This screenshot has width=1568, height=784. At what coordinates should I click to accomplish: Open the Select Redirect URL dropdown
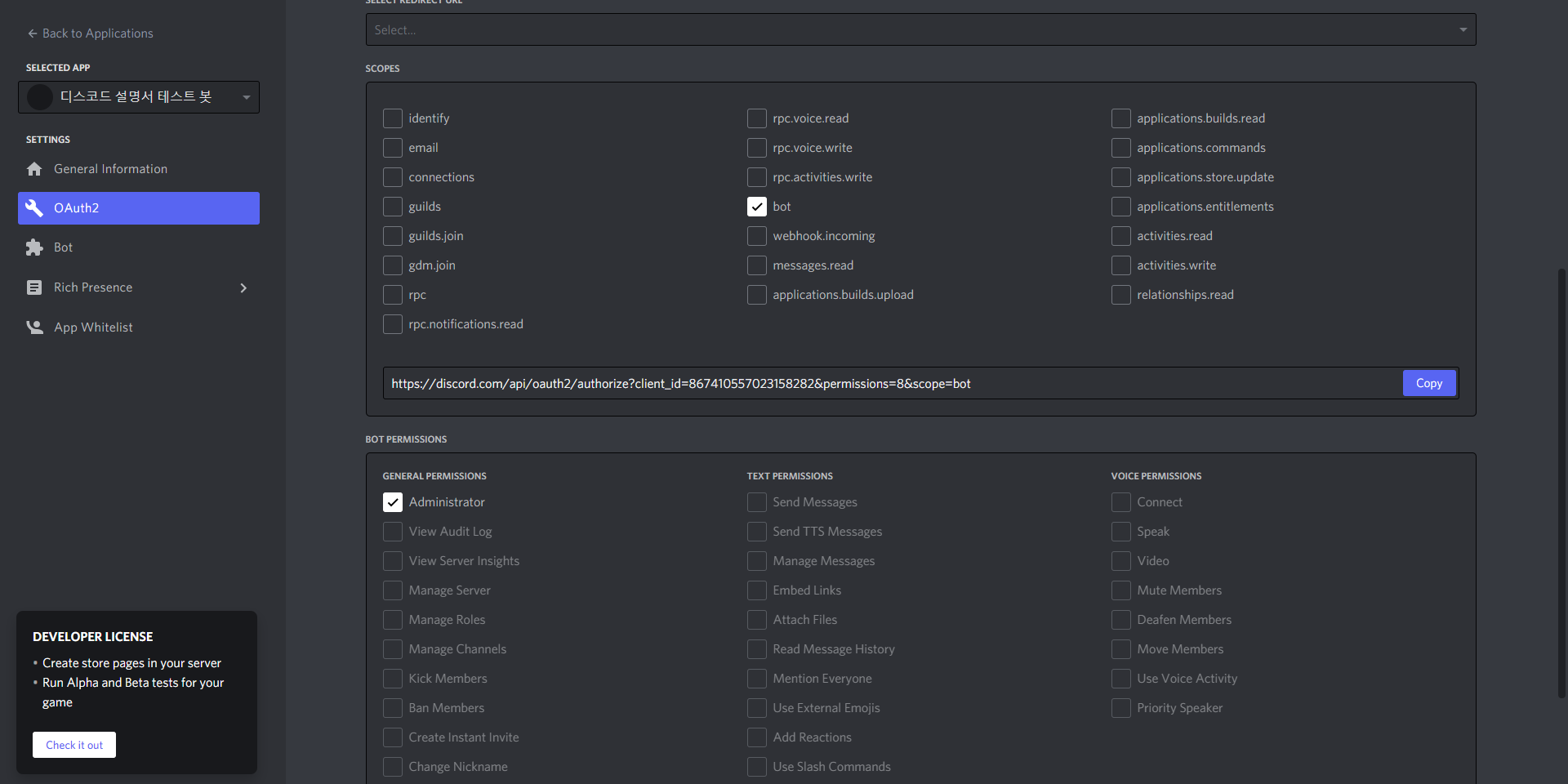pos(920,29)
